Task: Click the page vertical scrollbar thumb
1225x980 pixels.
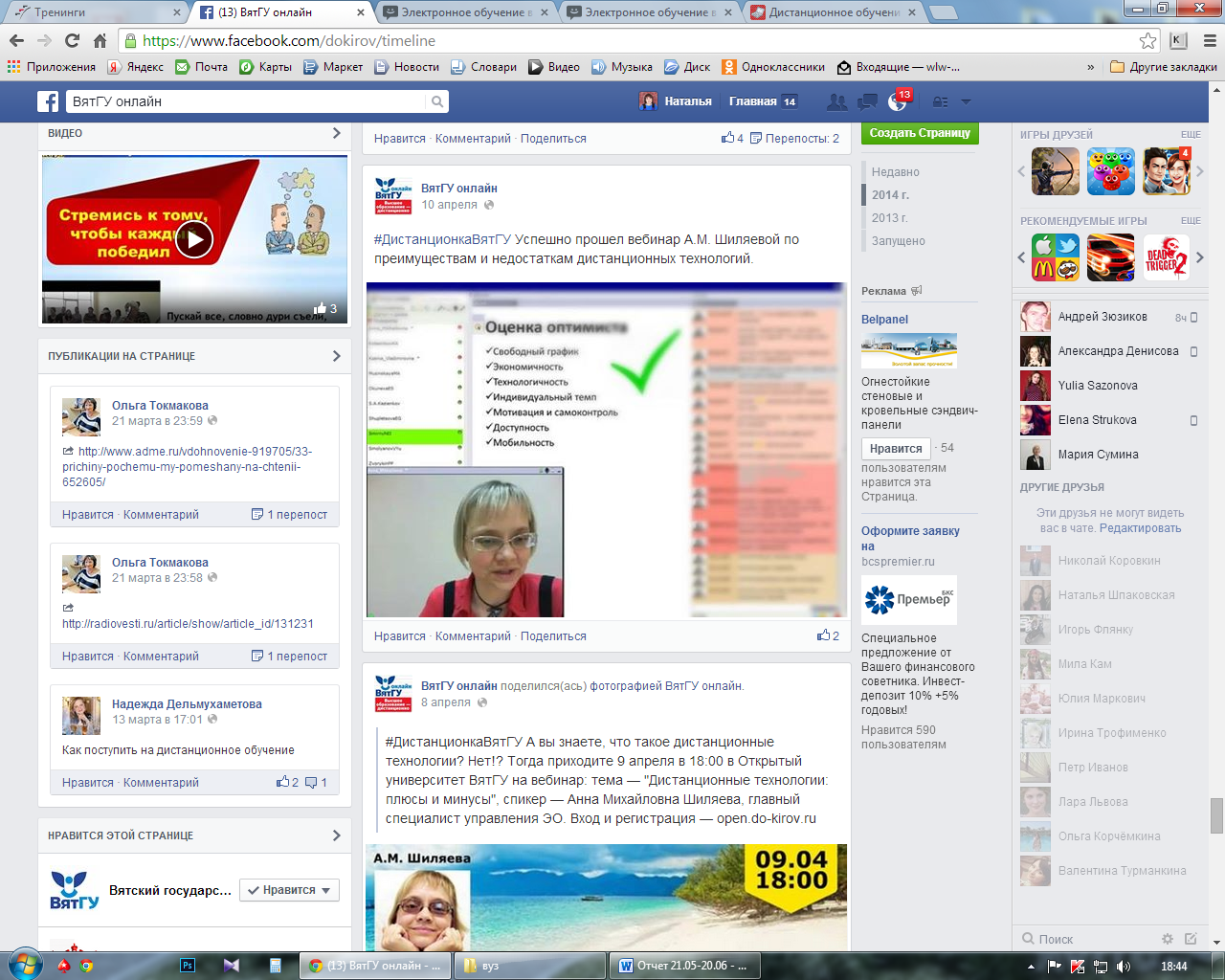Action: pyautogui.click(x=1217, y=815)
